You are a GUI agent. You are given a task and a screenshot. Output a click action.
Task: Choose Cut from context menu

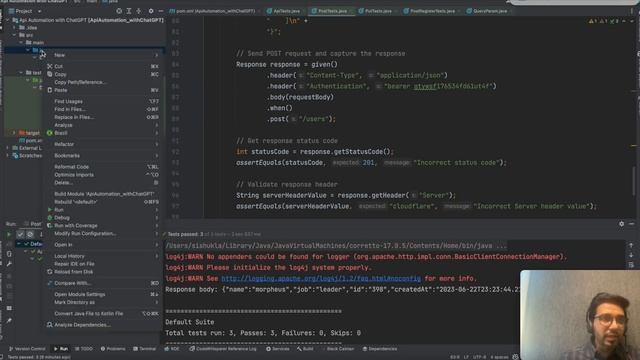102,66
